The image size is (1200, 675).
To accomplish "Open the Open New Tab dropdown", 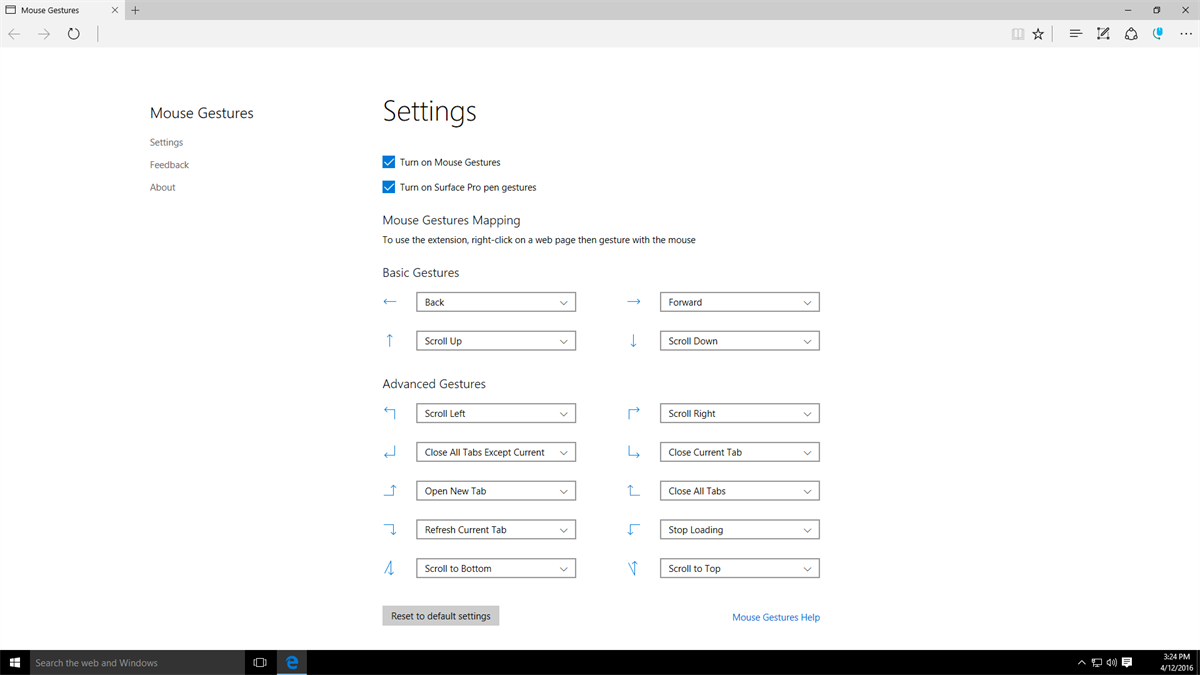I will tap(496, 491).
